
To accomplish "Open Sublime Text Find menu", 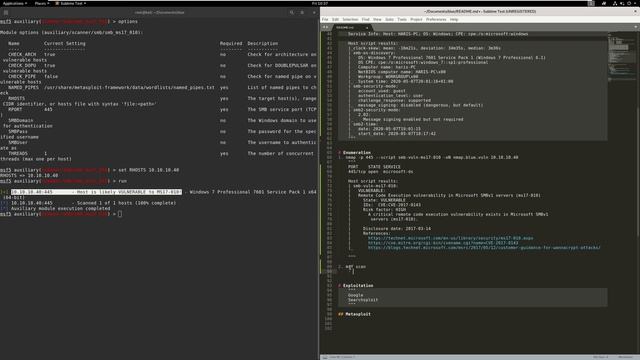I will pos(365,19).
